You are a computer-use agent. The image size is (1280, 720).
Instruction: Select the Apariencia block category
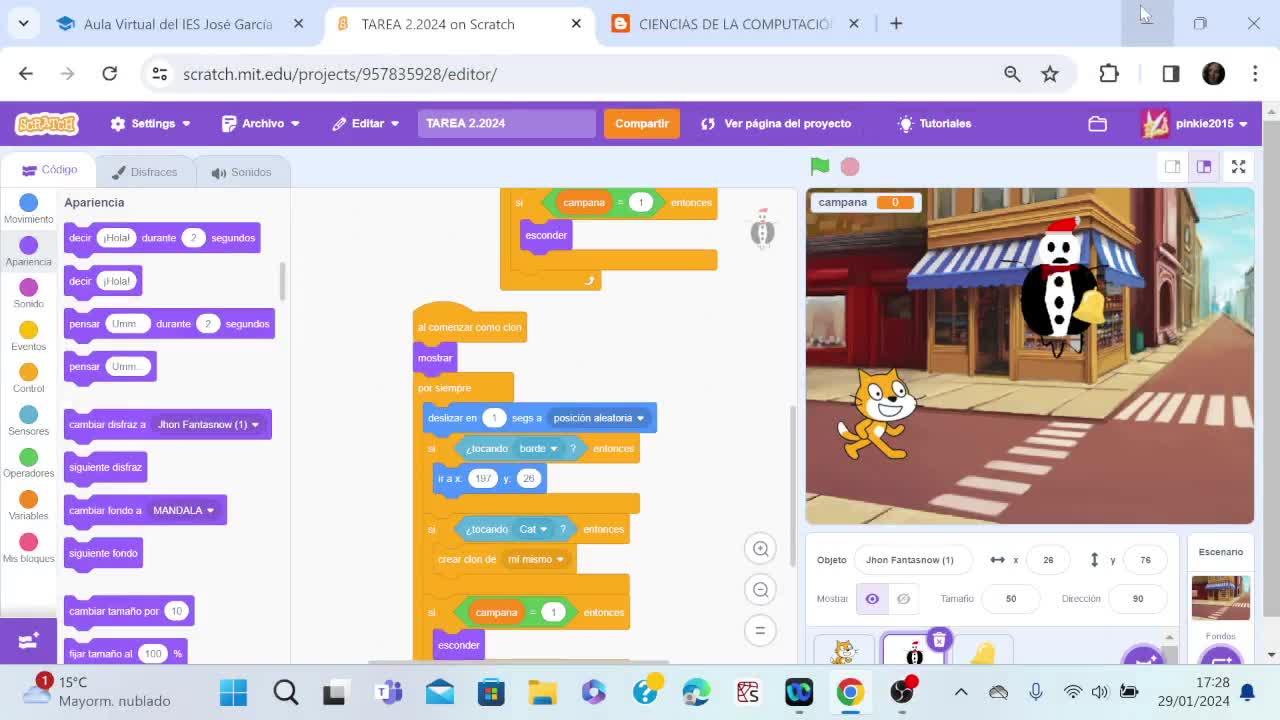pos(28,251)
